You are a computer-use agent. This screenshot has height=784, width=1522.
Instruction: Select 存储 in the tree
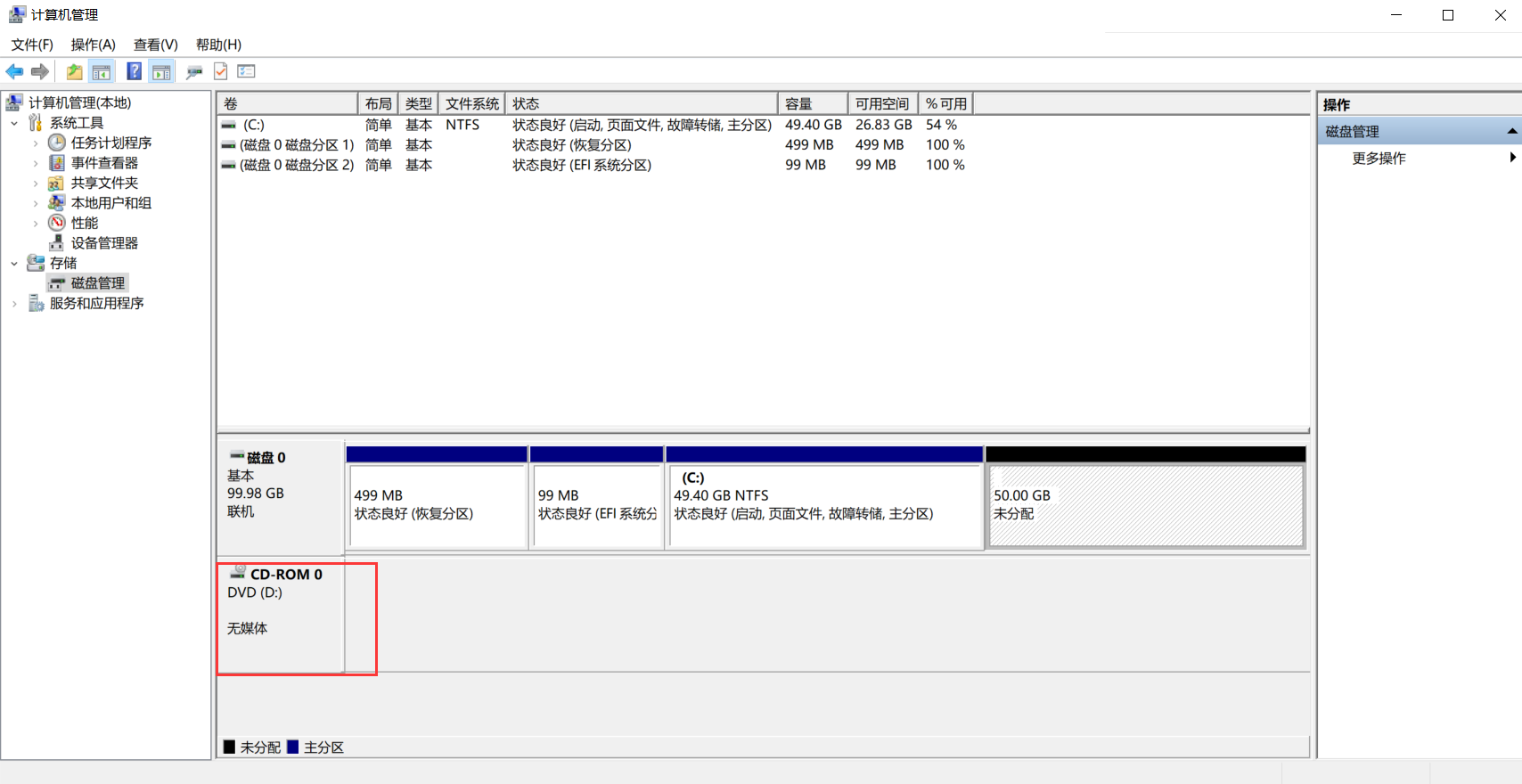(x=63, y=263)
